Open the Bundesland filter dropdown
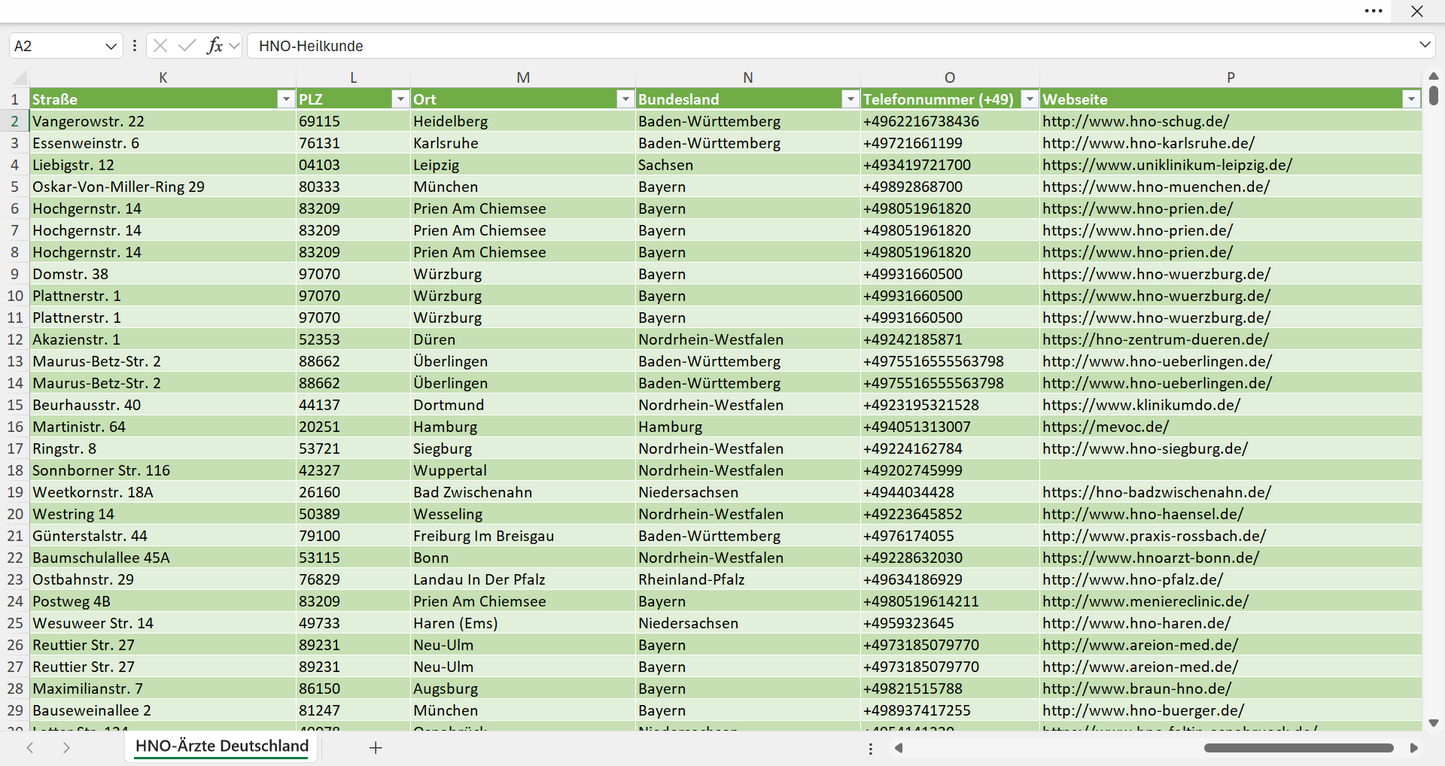Viewport: 1445px width, 766px height. coord(850,99)
